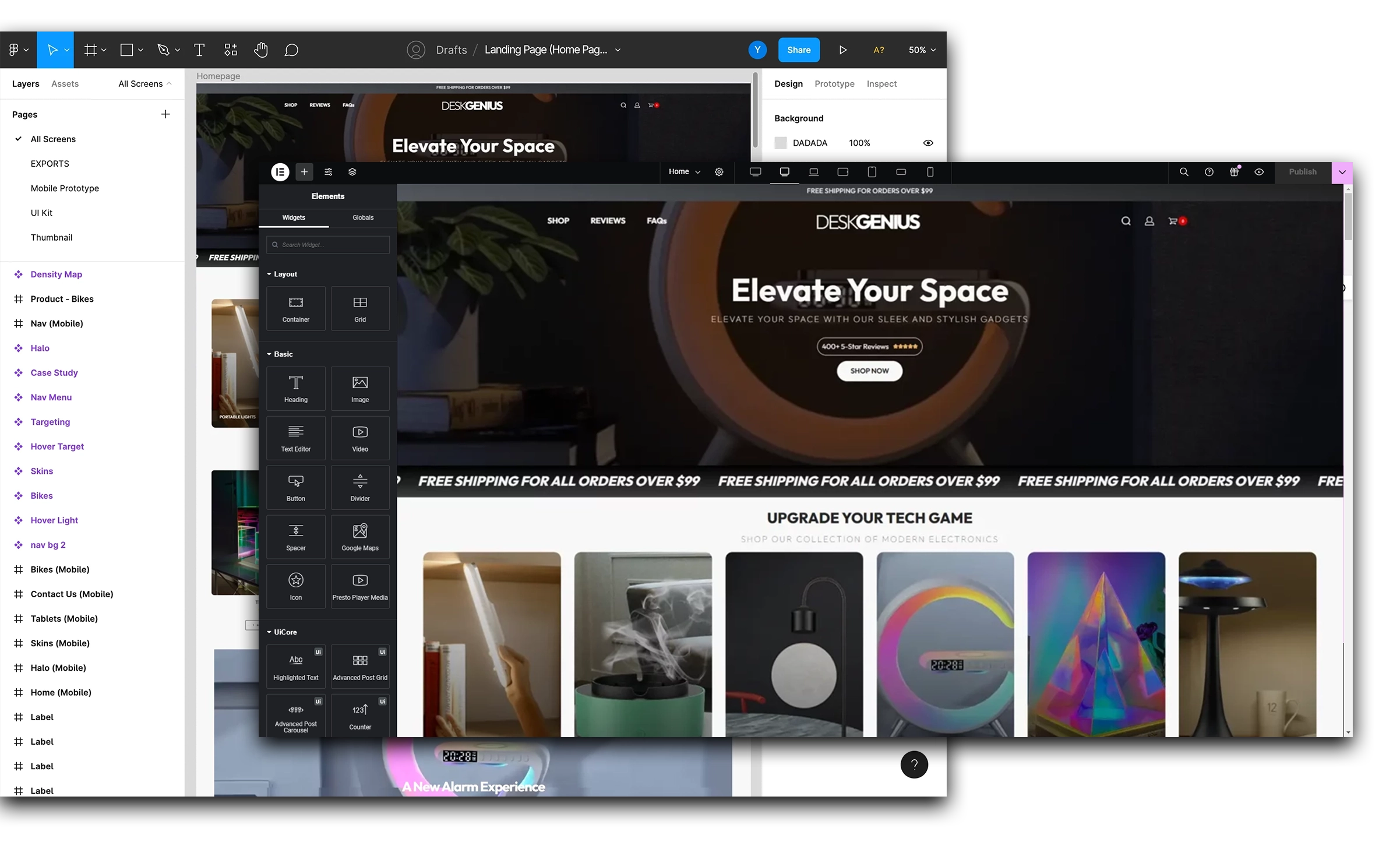Select the All Screens page
1400x856 pixels.
pyautogui.click(x=53, y=139)
